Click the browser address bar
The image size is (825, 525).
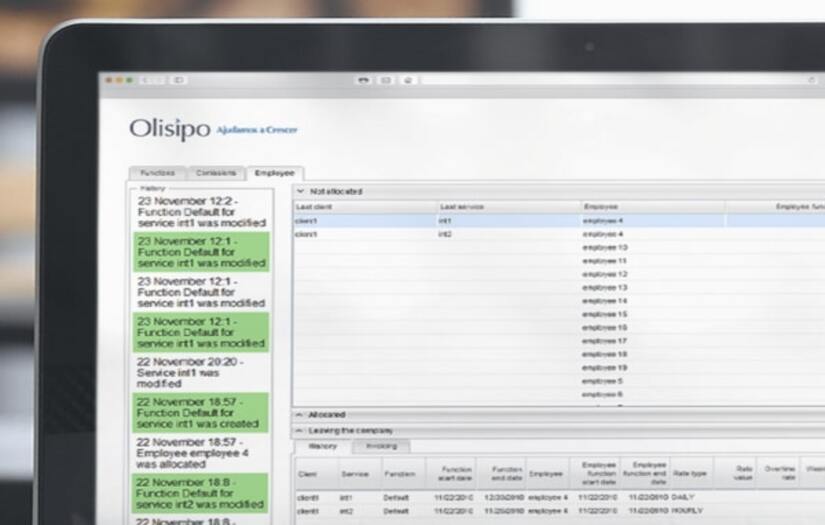tap(616, 80)
